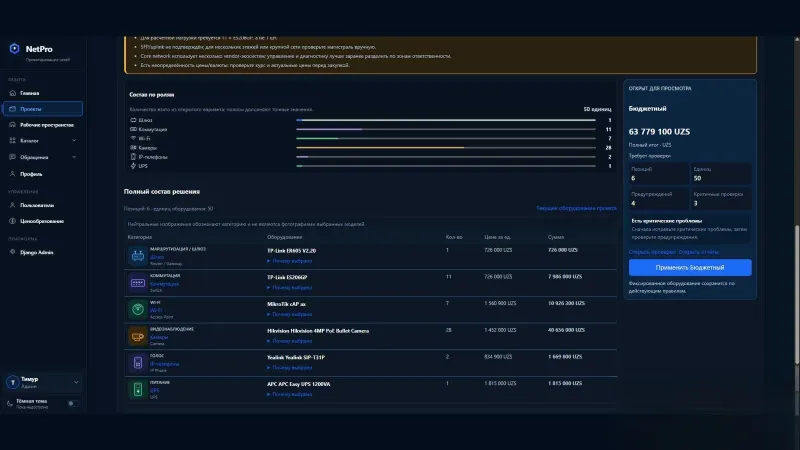Click the Критичные проверки stat card
This screenshot has width=800, height=450.
point(721,199)
